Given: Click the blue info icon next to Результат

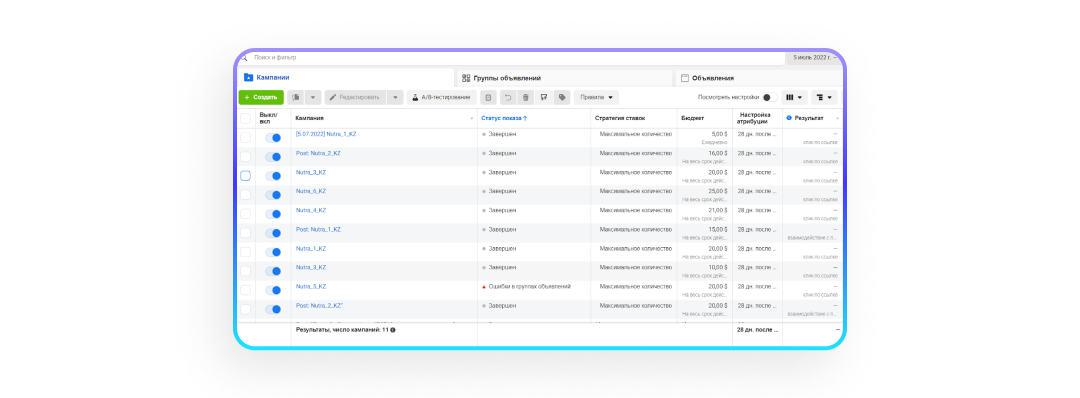Looking at the screenshot, I should coord(789,118).
